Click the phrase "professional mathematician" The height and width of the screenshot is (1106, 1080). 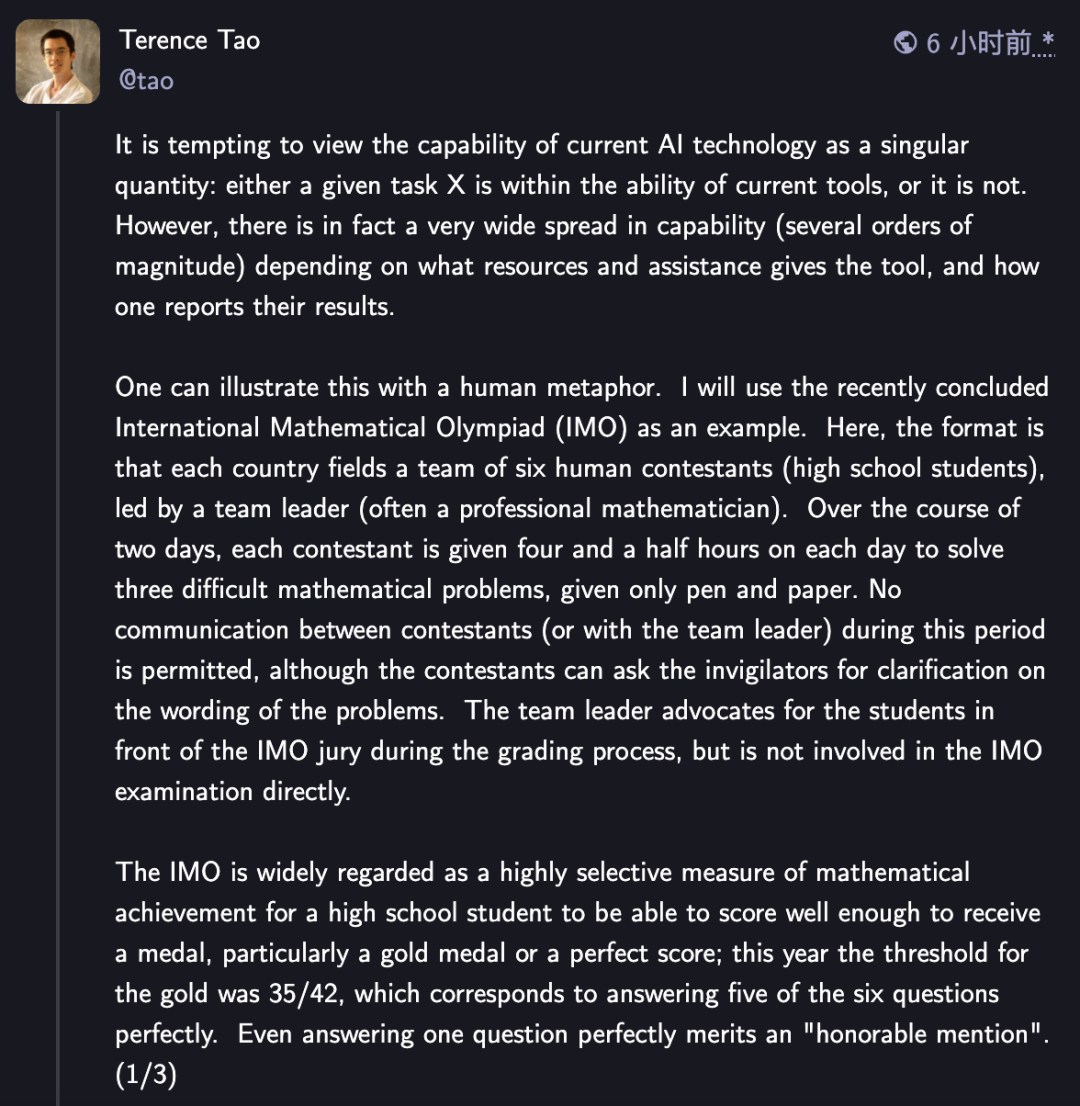[x=617, y=509]
